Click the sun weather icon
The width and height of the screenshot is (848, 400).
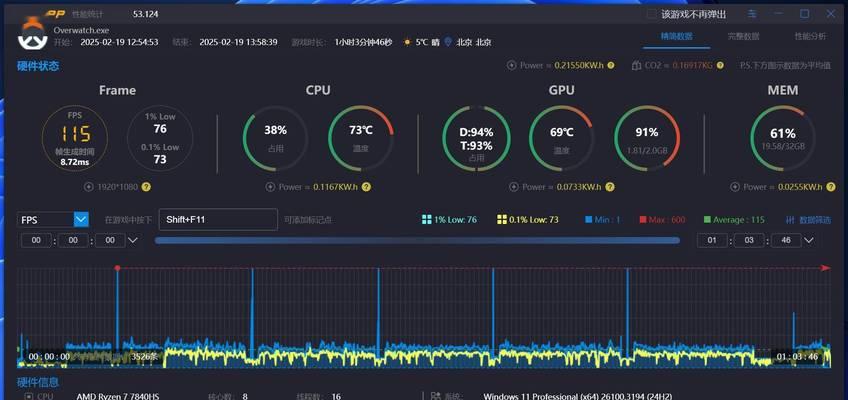(x=407, y=42)
